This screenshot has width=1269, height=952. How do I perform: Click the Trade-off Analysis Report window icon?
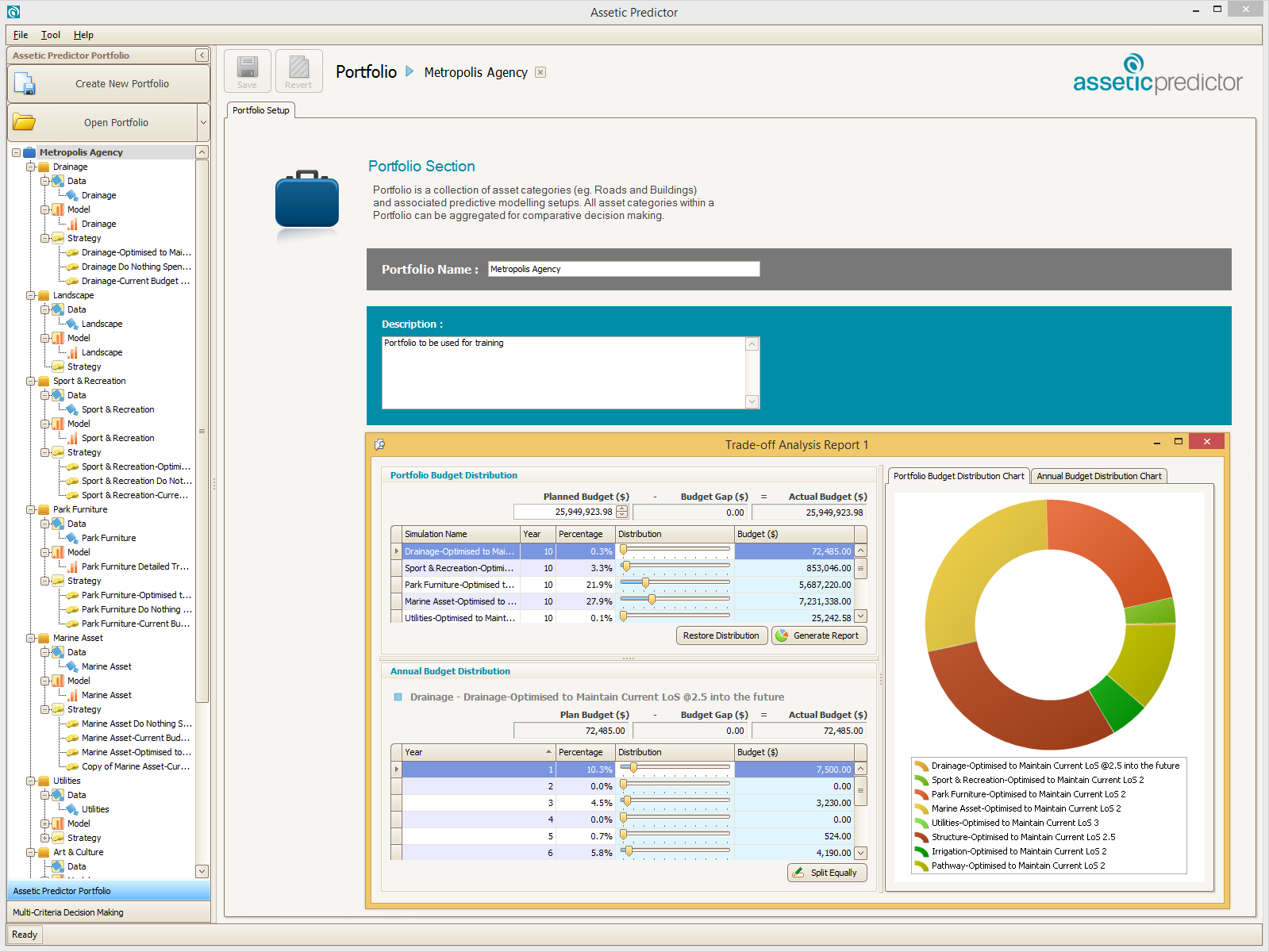pos(379,444)
